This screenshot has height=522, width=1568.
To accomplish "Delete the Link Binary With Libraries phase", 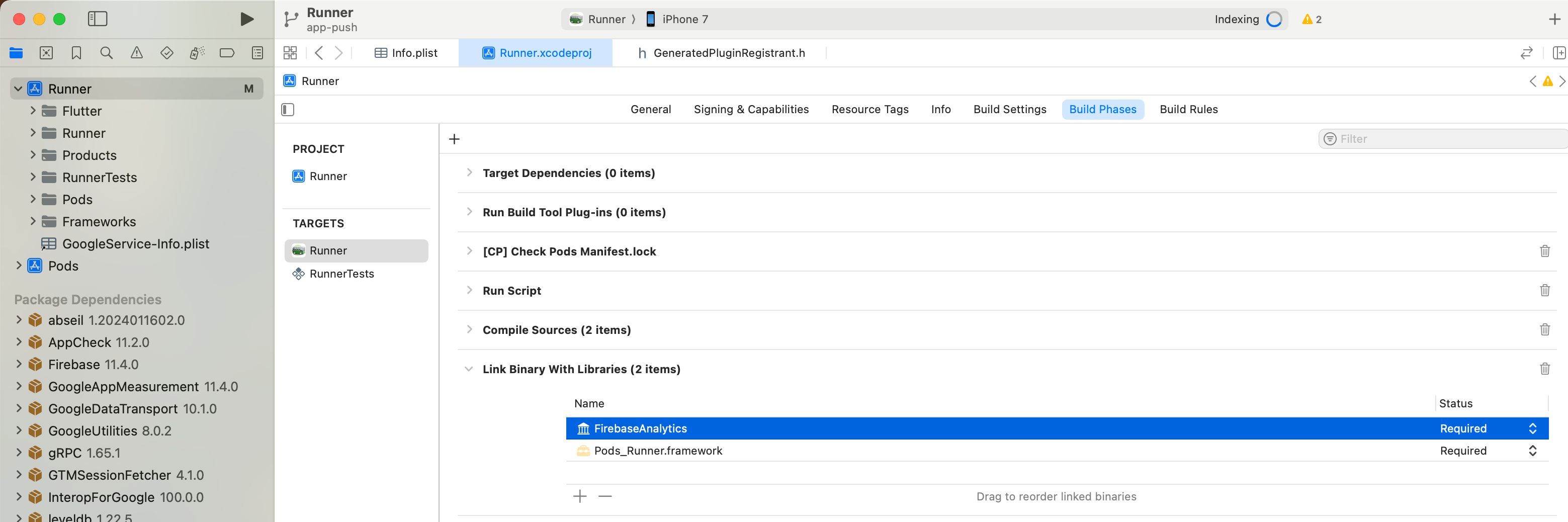I will (x=1545, y=369).
